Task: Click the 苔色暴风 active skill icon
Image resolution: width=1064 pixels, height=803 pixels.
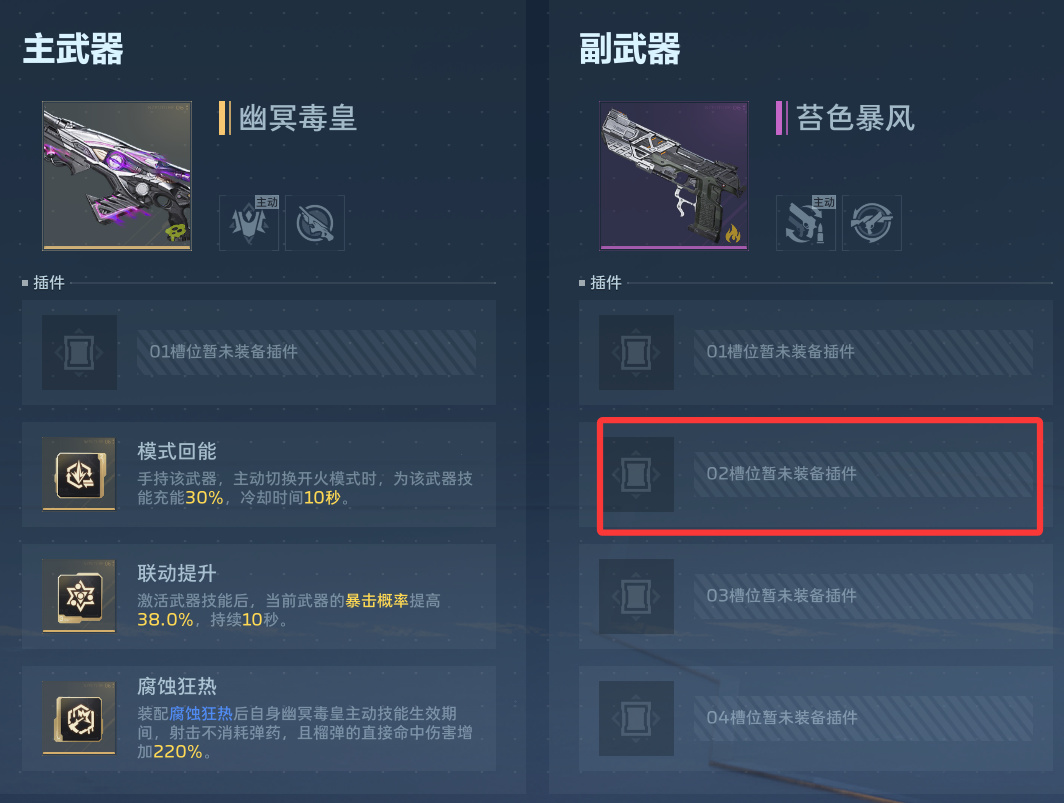Action: pos(805,223)
